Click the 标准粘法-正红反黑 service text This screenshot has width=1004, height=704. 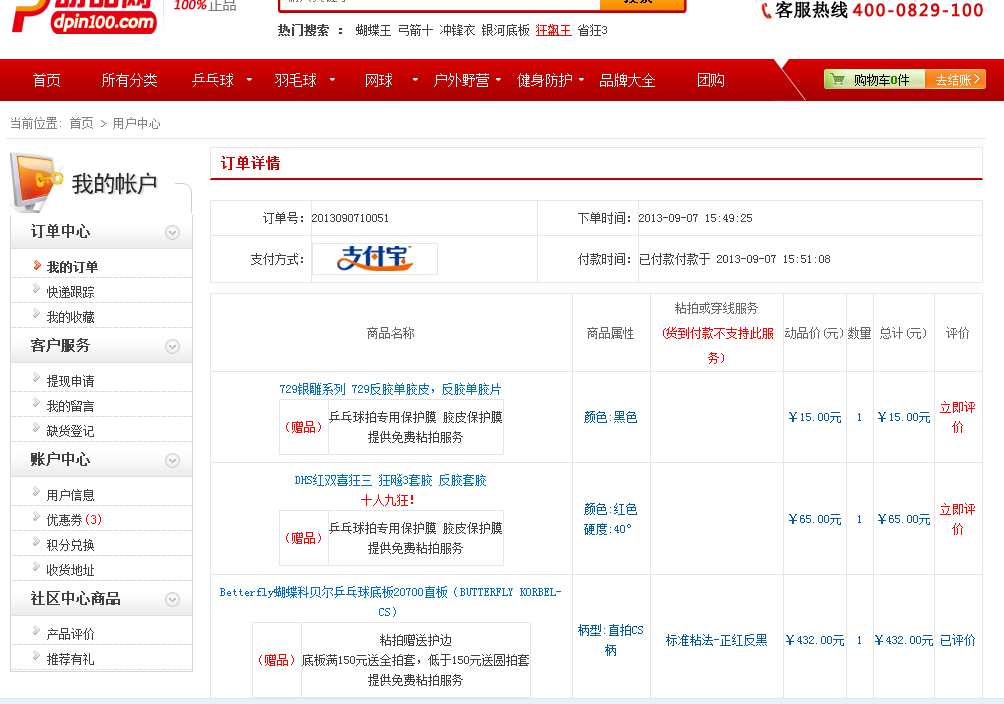[x=717, y=640]
